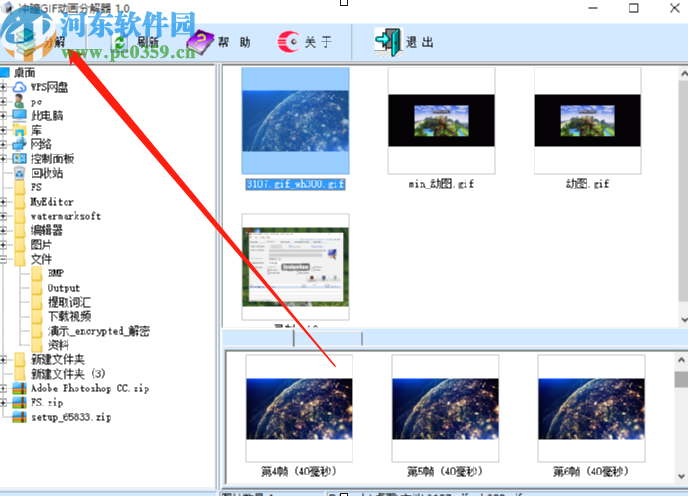688x496 pixels.
Task: Expand the 库 tree node
Action: (x=3, y=130)
